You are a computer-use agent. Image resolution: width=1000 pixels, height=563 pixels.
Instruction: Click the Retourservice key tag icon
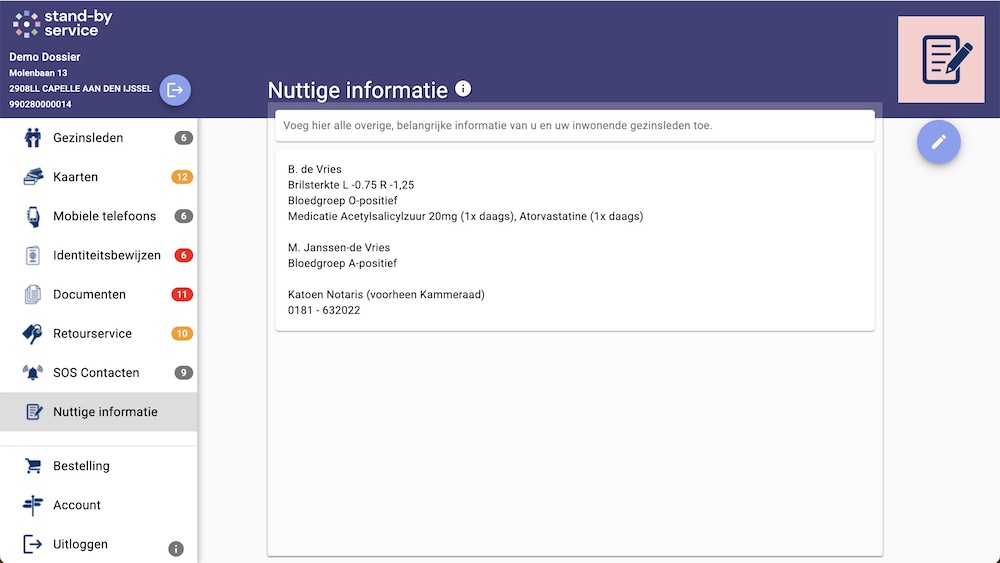33,333
